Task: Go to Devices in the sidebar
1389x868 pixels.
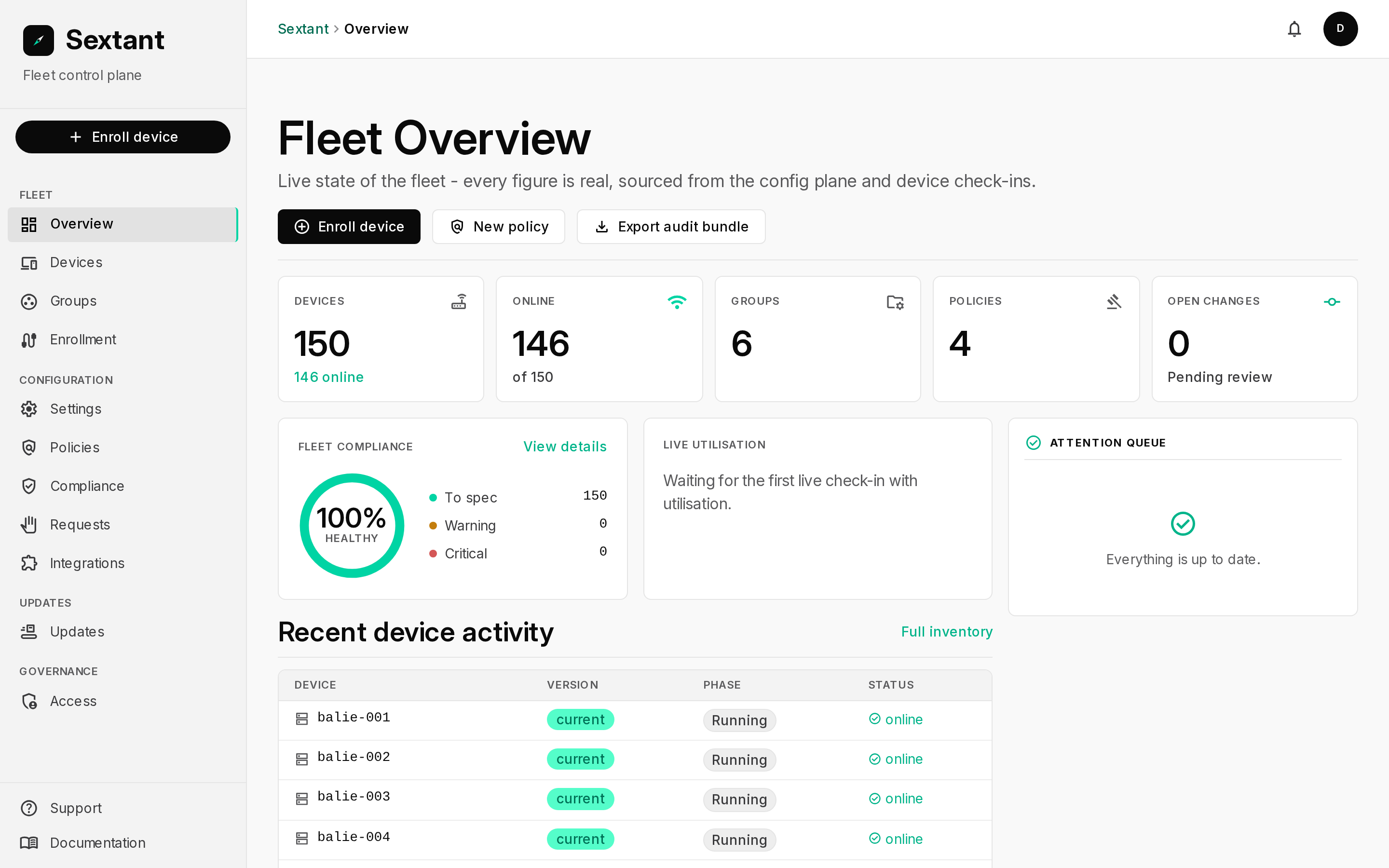Action: (123, 262)
